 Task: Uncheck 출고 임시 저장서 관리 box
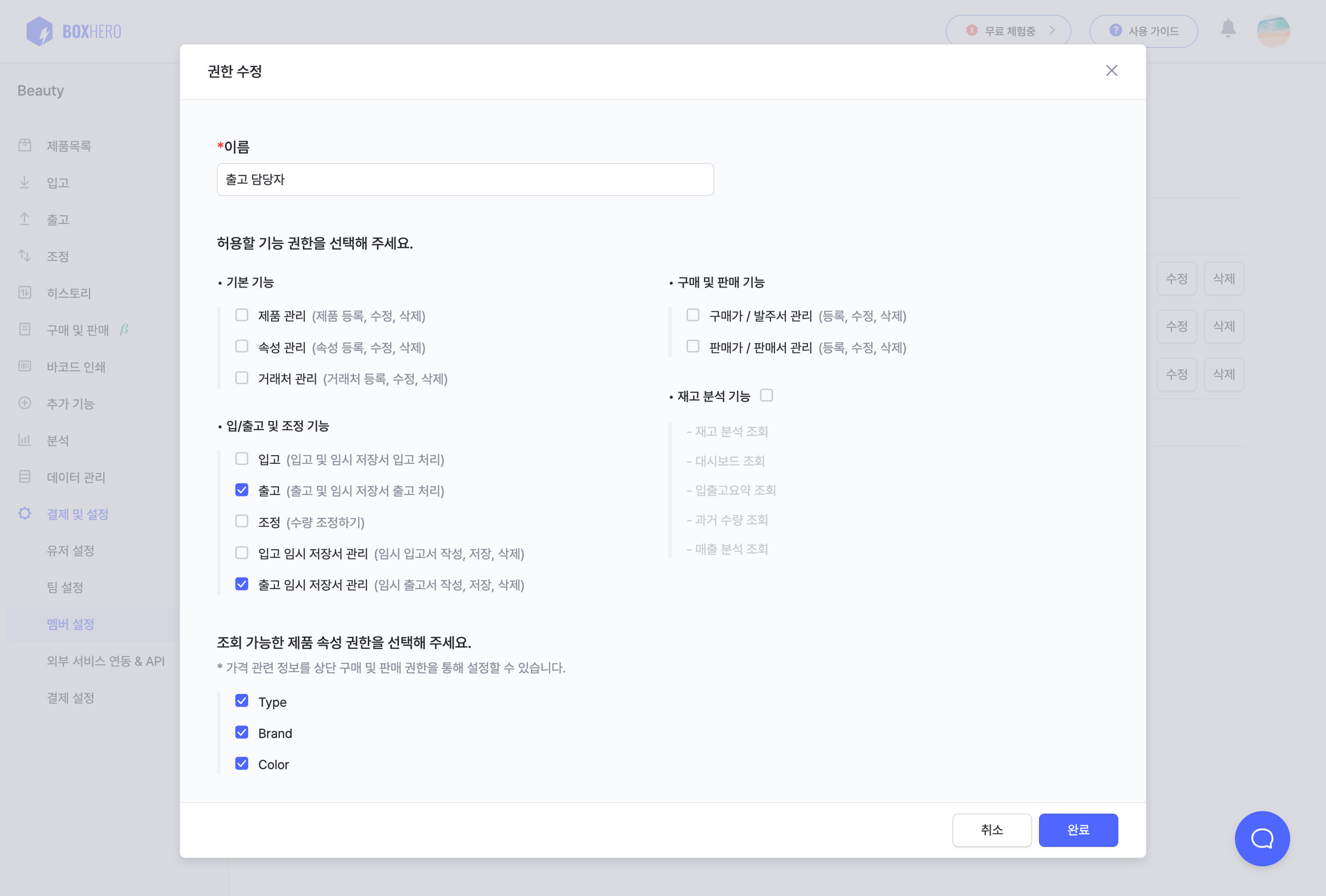(242, 584)
